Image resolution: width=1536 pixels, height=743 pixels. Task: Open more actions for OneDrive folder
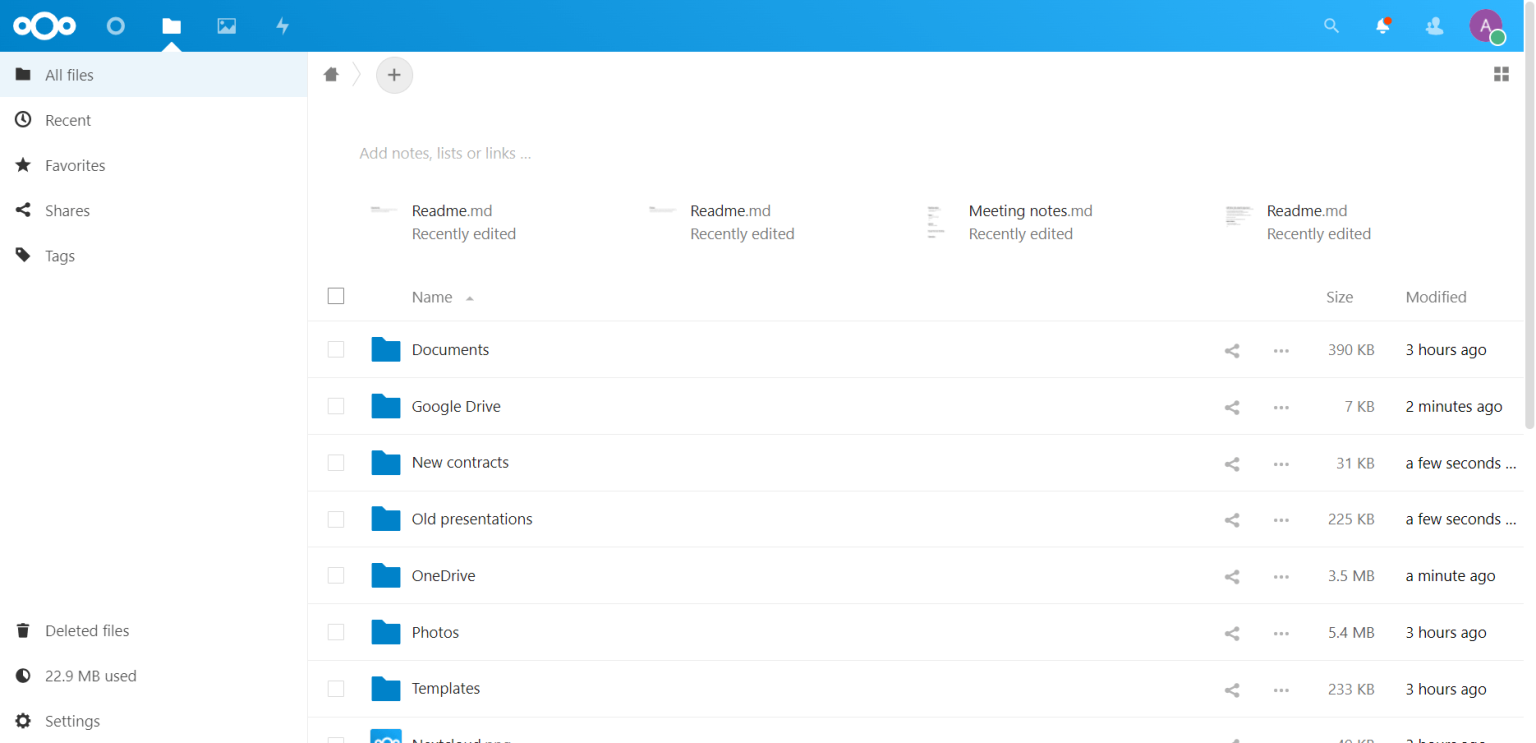pyautogui.click(x=1281, y=577)
